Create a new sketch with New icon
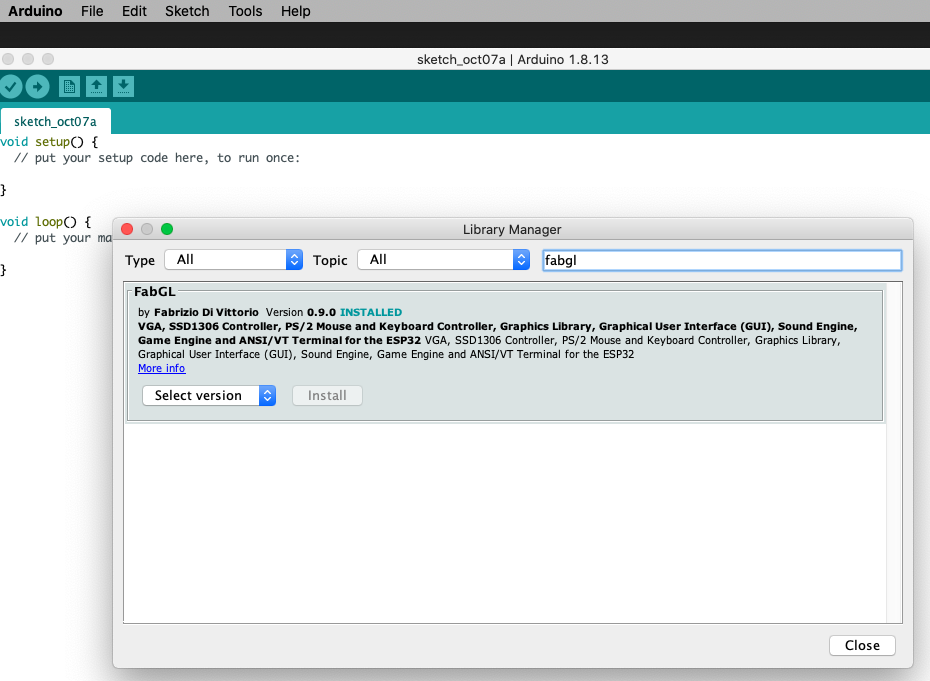The image size is (930, 681). [x=69, y=87]
